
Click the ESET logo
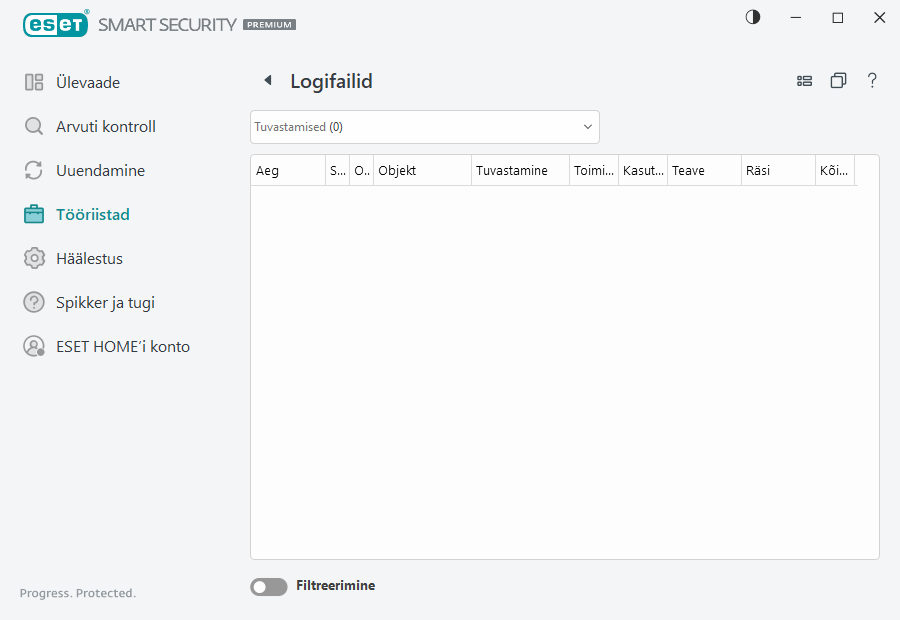click(55, 23)
